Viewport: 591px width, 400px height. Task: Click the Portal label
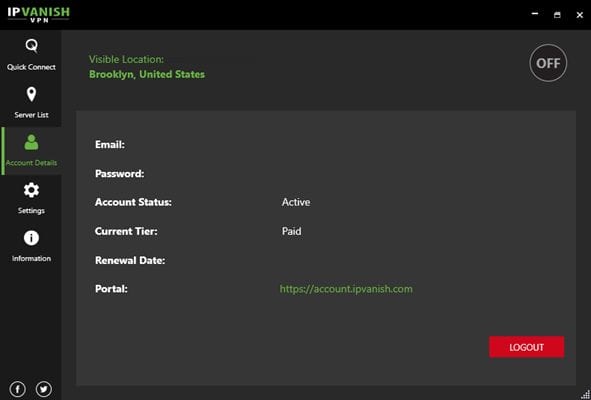pos(111,289)
